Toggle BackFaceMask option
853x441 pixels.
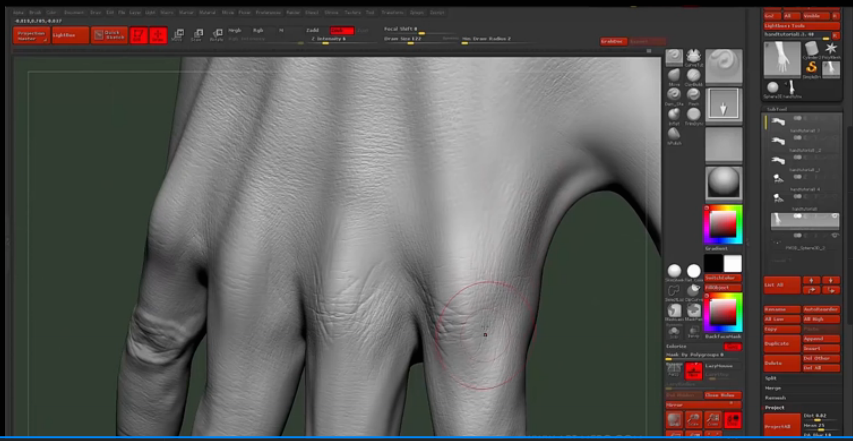723,337
